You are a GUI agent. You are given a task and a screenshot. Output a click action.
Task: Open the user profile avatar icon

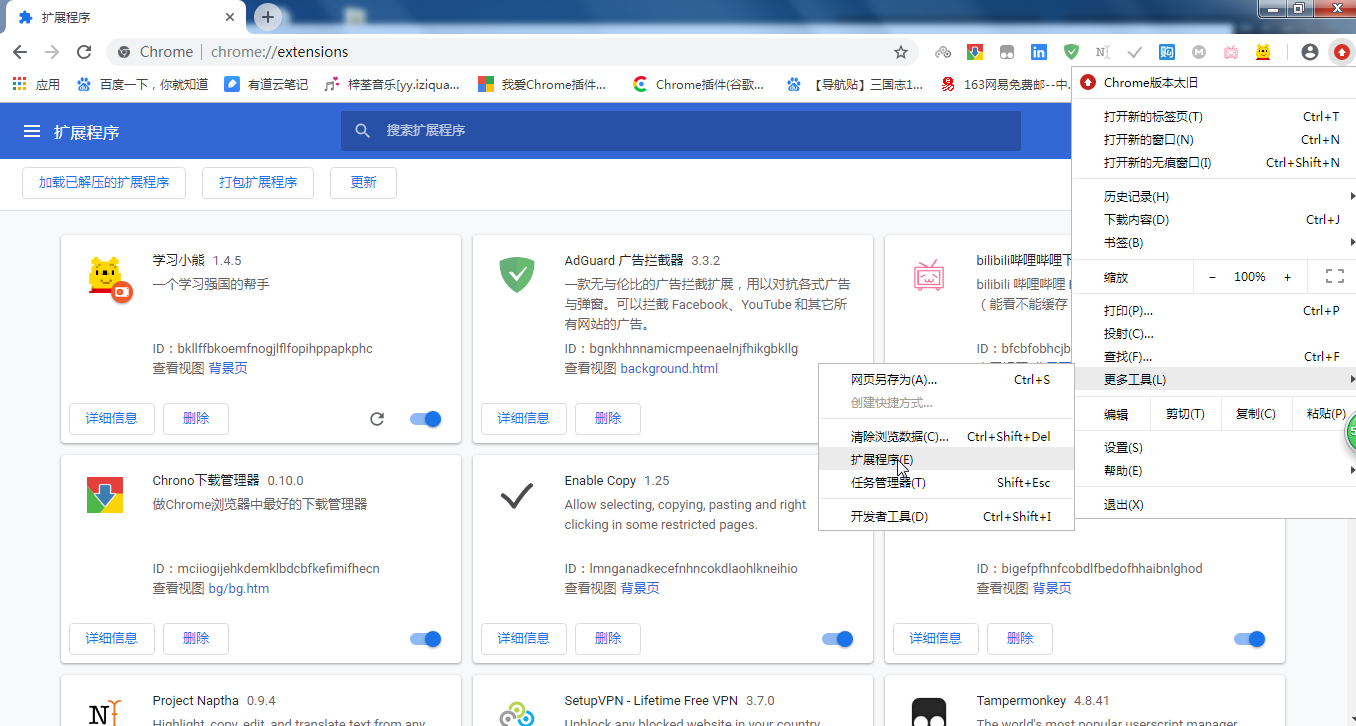point(1309,52)
